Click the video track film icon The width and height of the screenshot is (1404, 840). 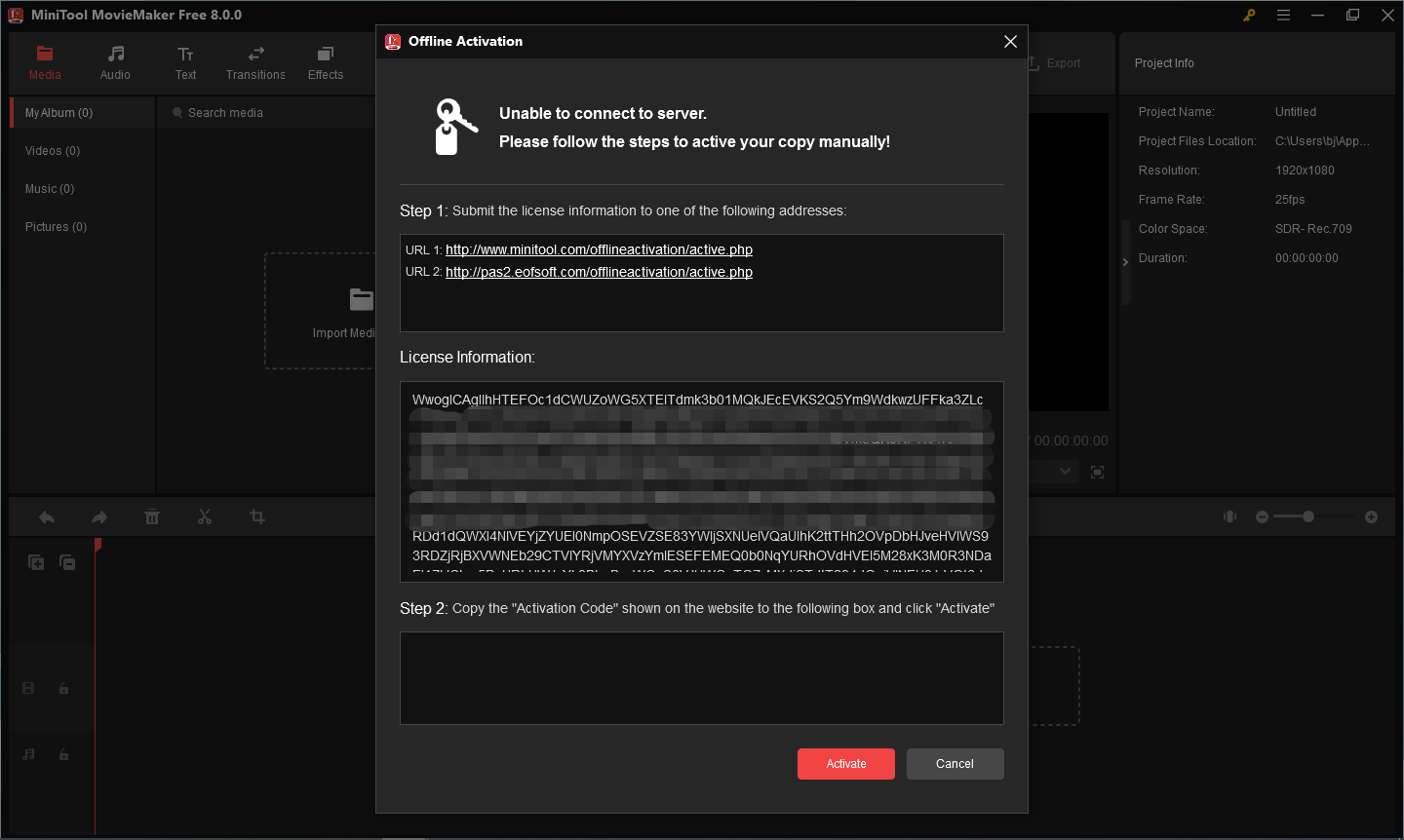(28, 688)
